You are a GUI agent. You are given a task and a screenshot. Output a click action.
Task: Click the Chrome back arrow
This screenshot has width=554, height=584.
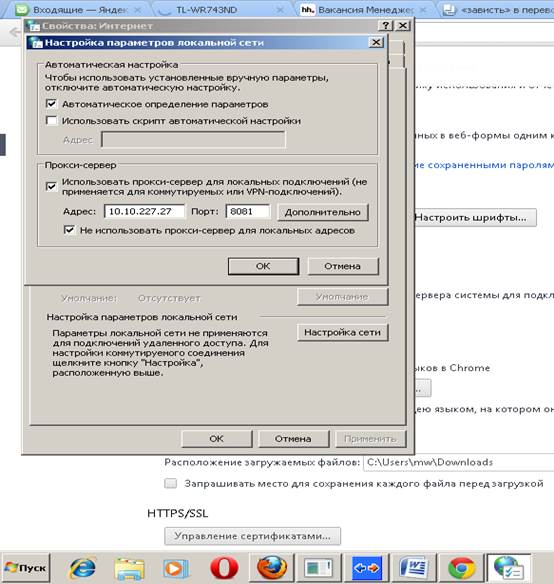tap(15, 32)
